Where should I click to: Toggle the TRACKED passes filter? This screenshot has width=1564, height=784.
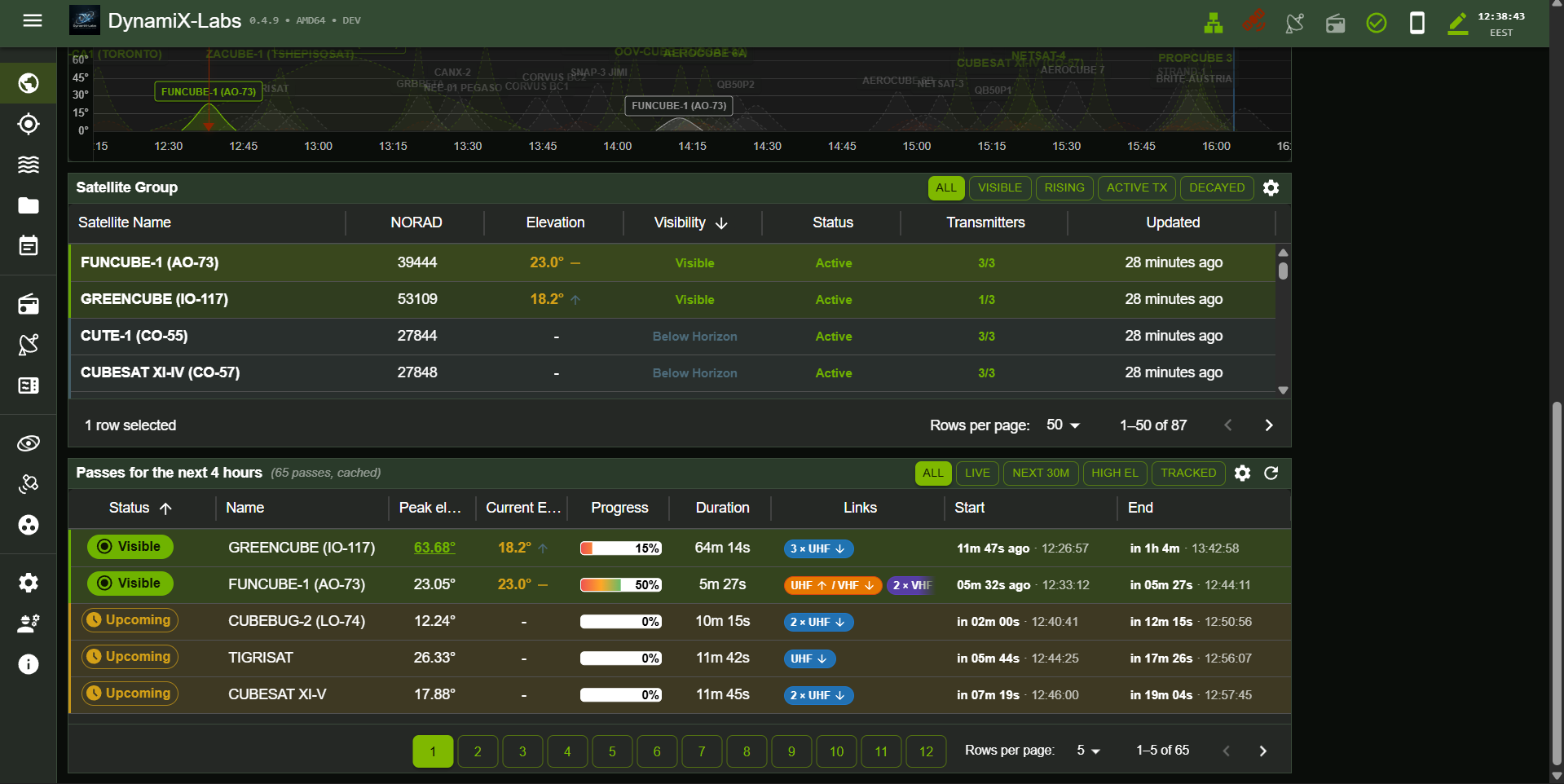(1188, 473)
